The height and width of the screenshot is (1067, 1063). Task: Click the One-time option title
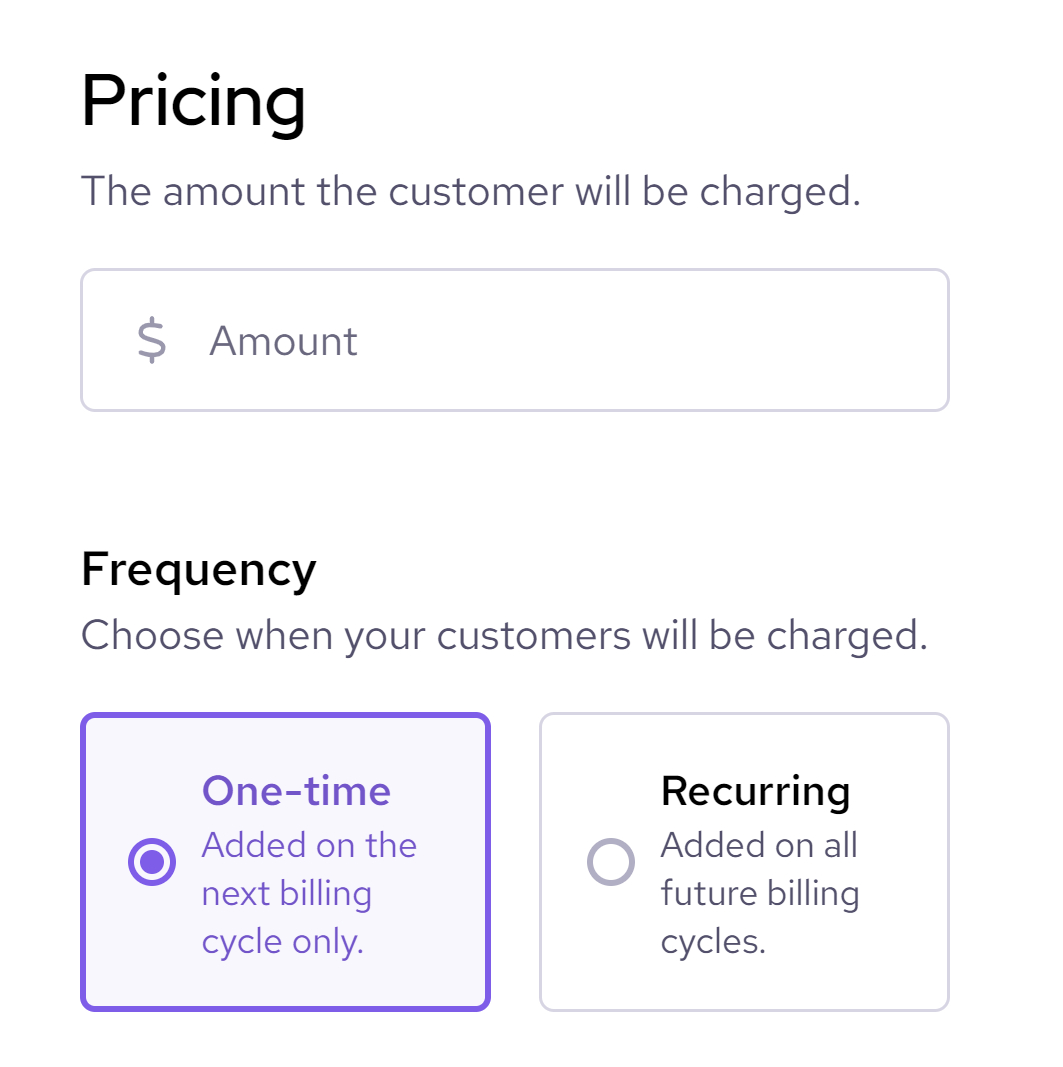[x=296, y=791]
